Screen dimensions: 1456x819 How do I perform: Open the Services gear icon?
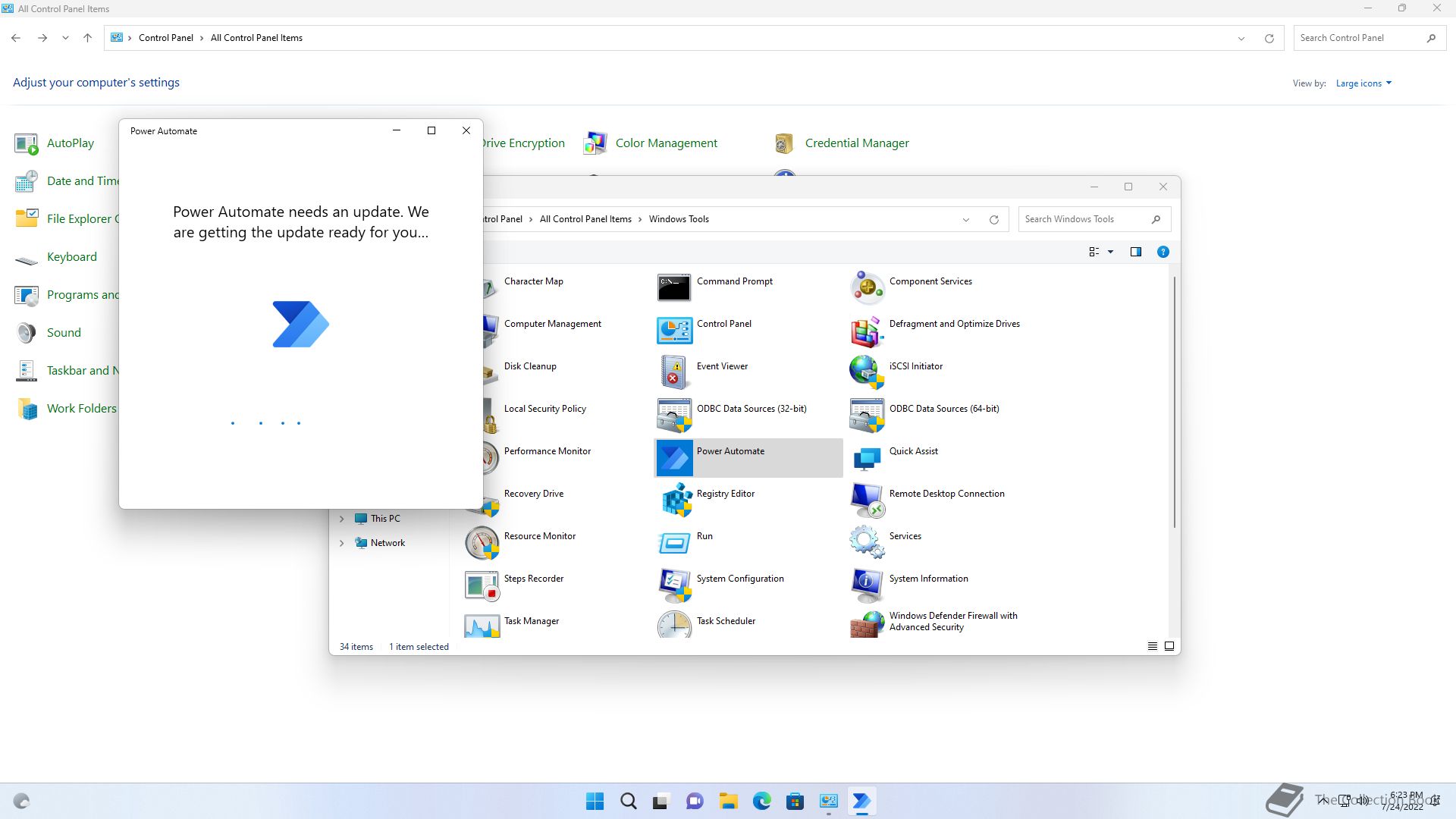[867, 543]
